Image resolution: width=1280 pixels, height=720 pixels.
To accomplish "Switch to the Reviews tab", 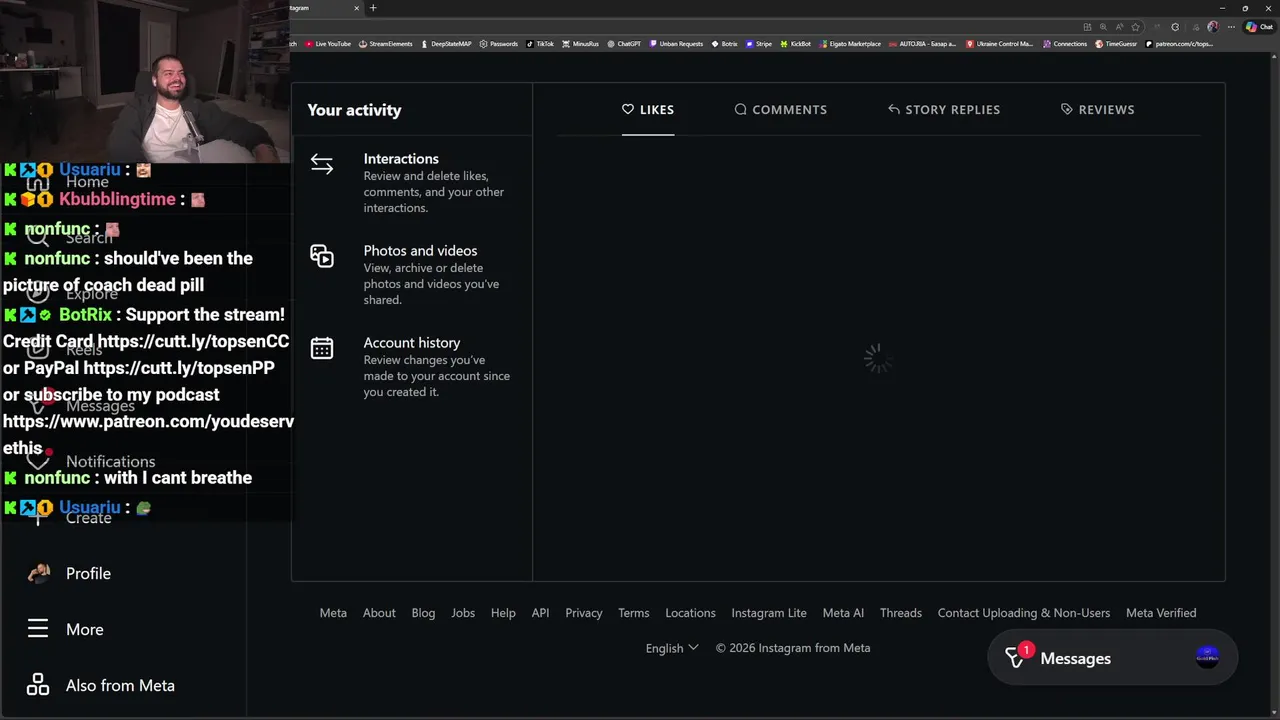I will click(1097, 109).
